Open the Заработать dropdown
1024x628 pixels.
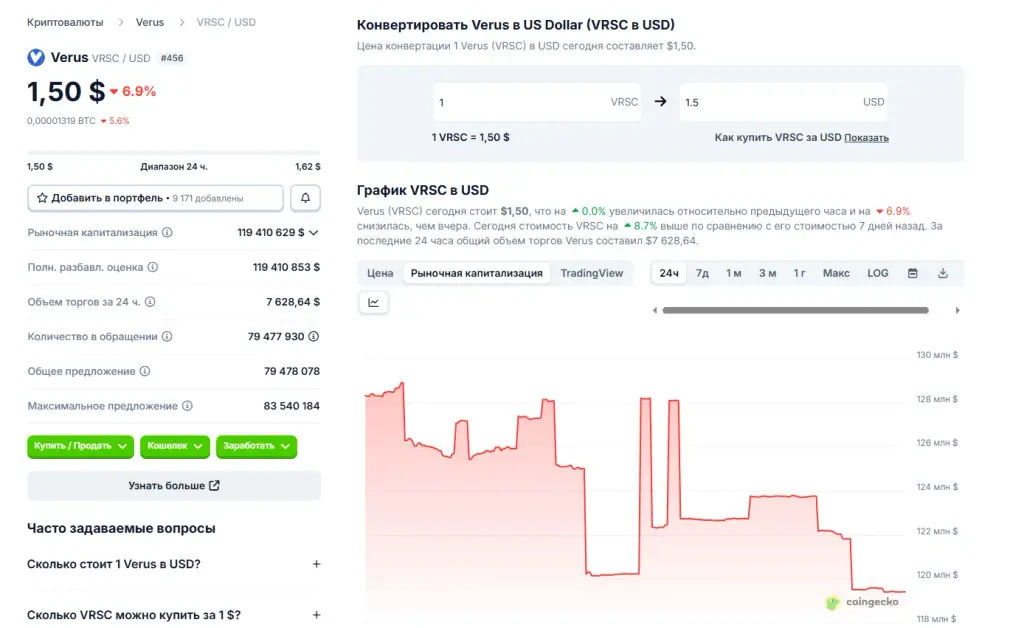coord(256,446)
